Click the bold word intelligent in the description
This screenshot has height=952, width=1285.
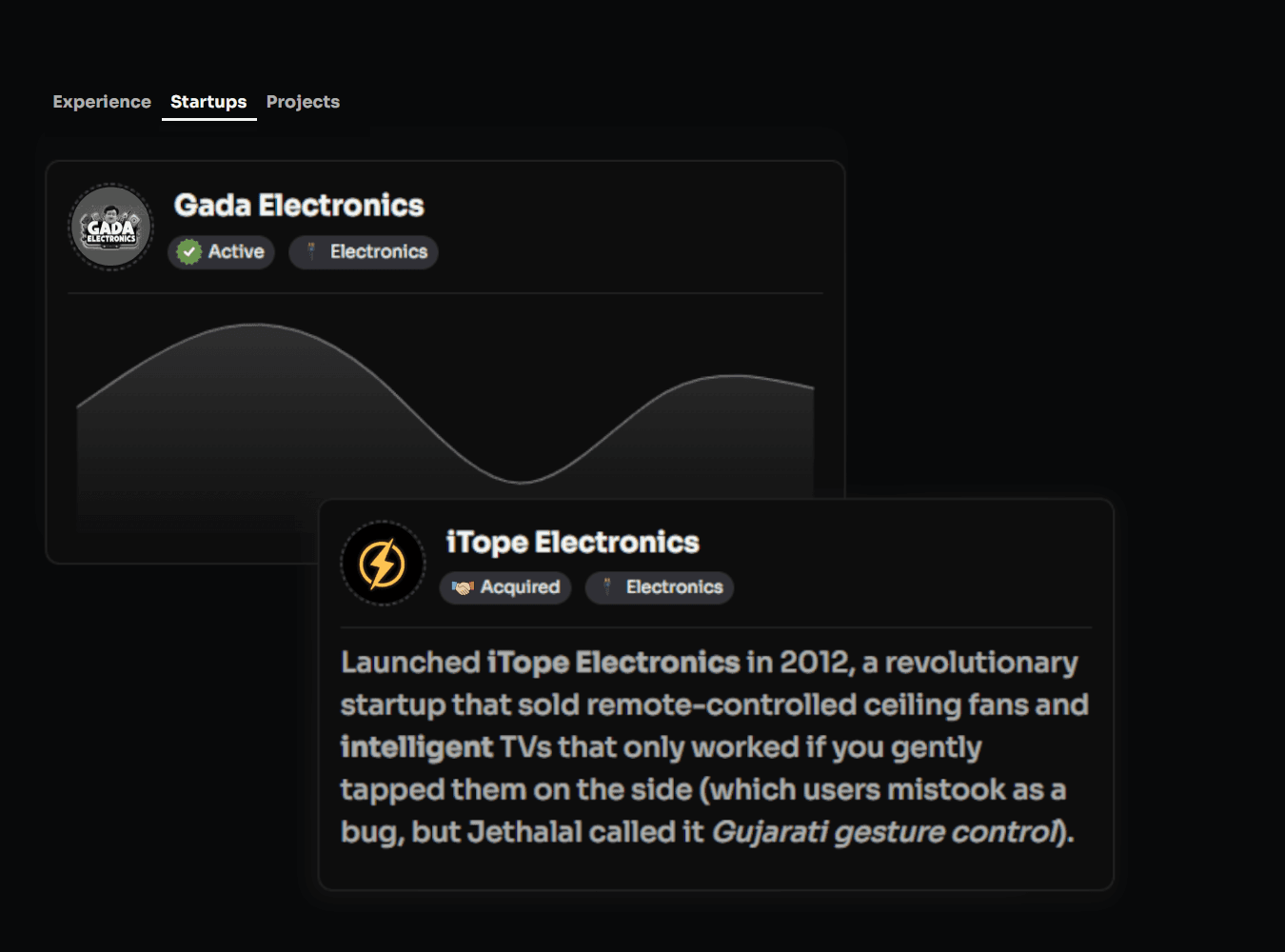tap(417, 747)
